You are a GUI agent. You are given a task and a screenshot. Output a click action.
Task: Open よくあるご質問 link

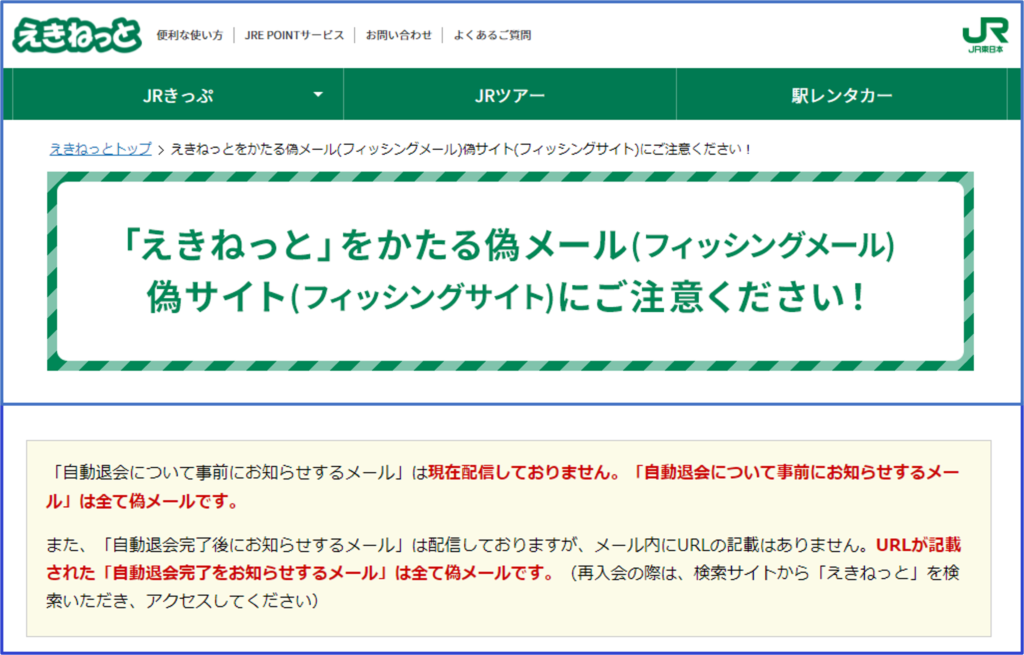[x=492, y=35]
